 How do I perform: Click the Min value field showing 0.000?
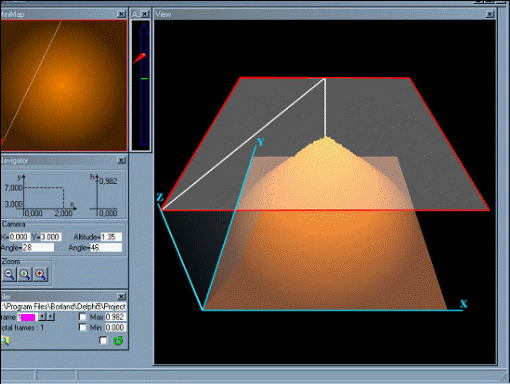coord(115,327)
